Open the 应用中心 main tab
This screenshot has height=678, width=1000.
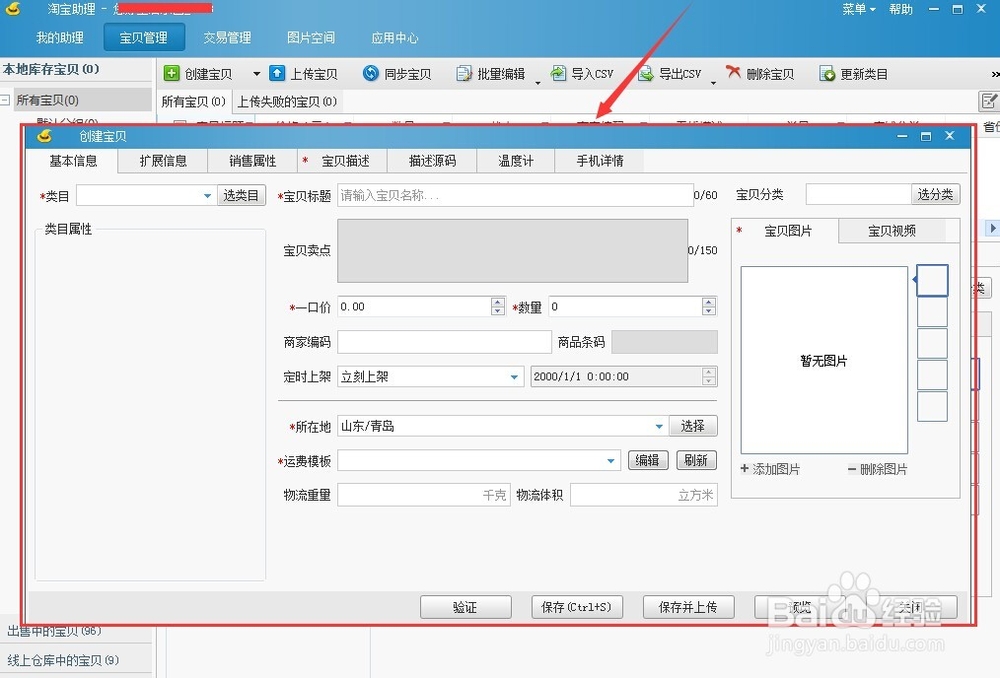395,38
